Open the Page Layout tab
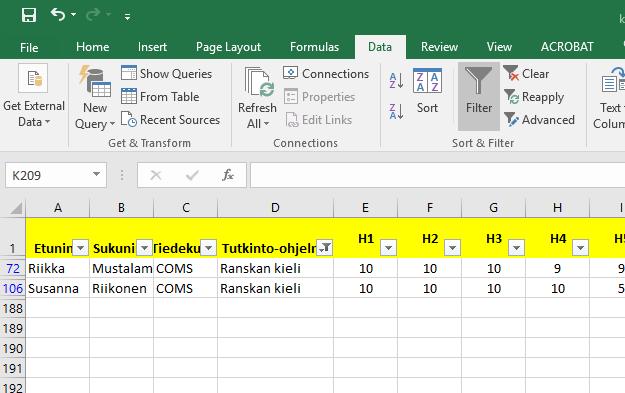Screen dimensions: 625x393 (228, 47)
